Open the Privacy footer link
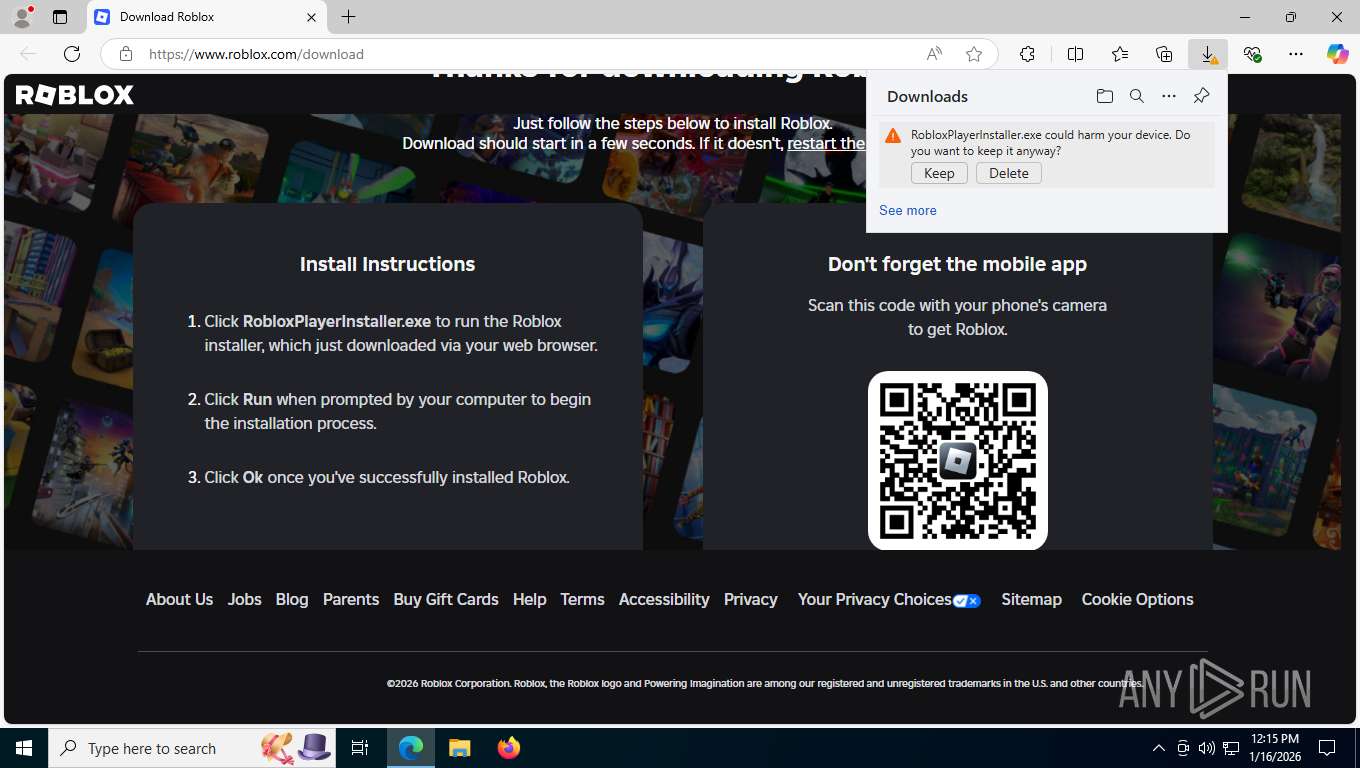The width and height of the screenshot is (1360, 768). 750,599
